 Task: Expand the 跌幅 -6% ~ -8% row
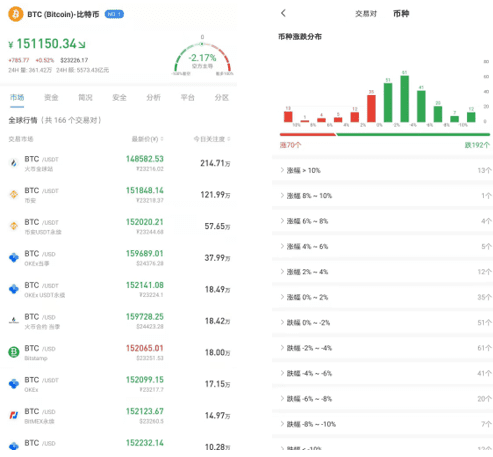point(382,399)
